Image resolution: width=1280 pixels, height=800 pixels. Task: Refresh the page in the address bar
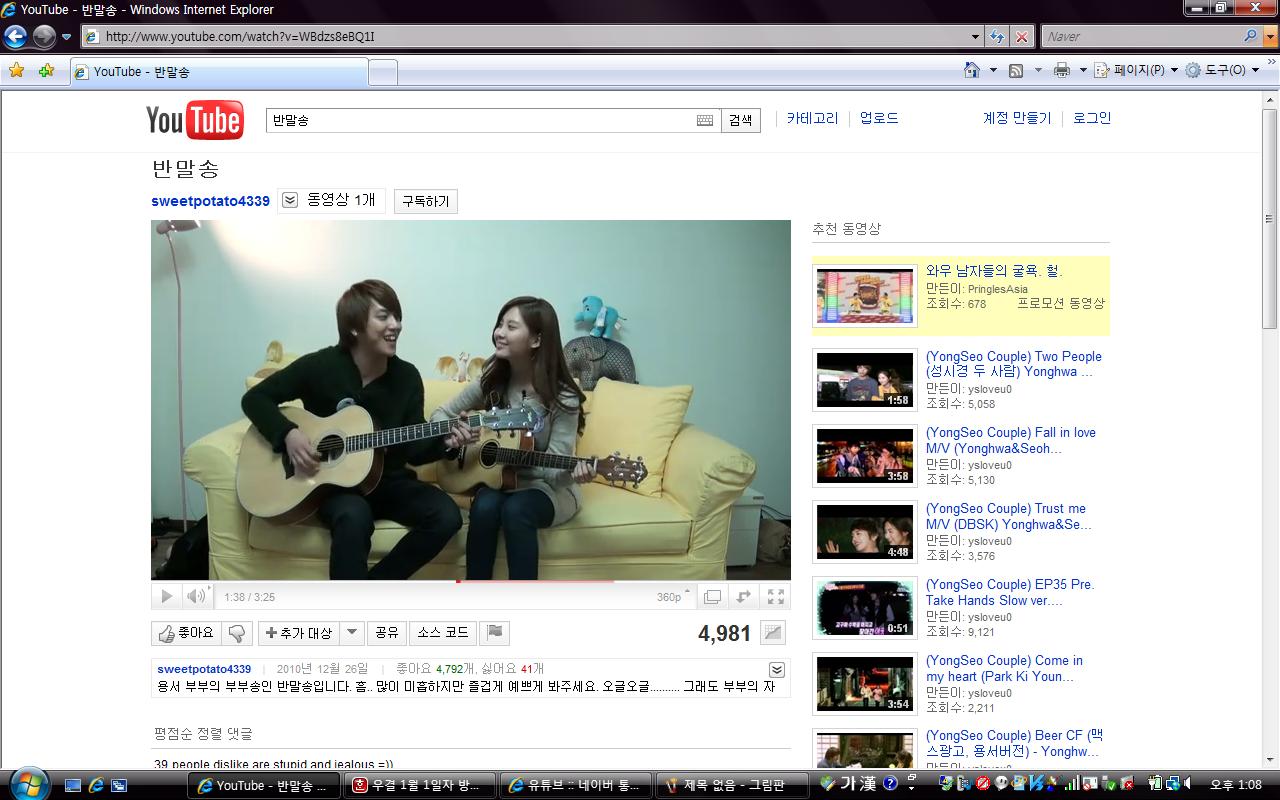point(996,37)
